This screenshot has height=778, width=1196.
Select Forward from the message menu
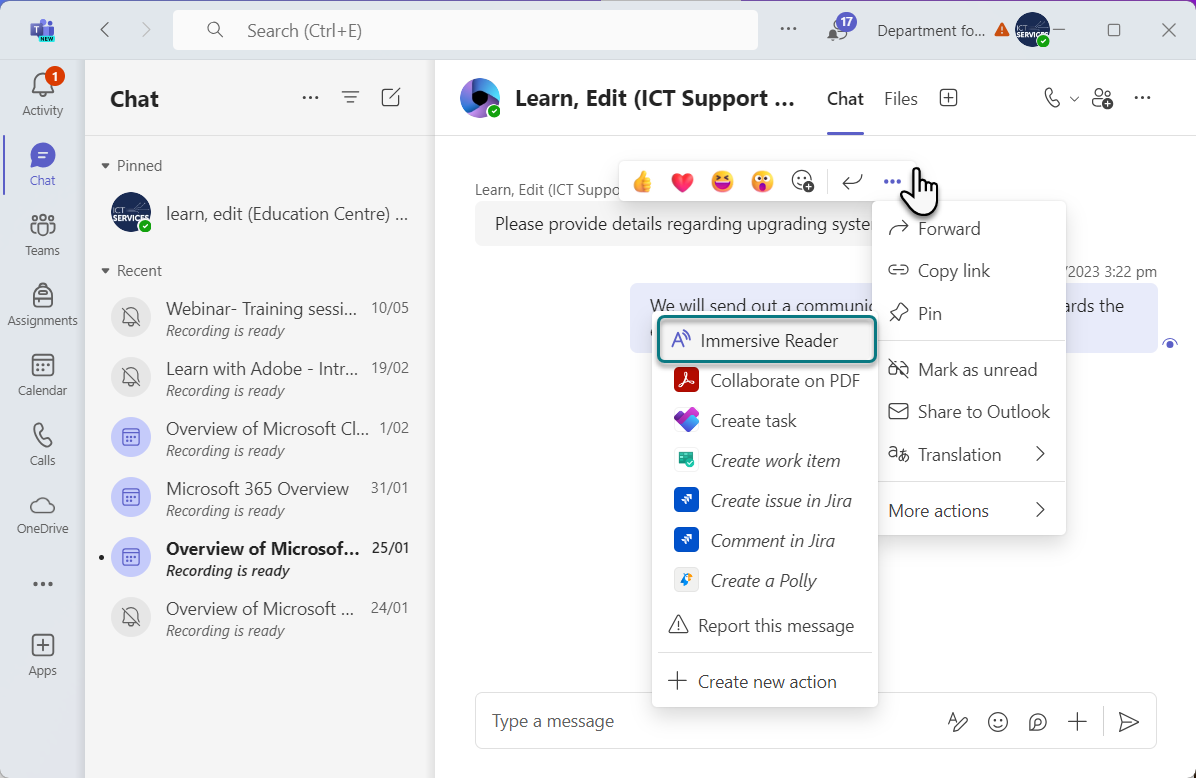coord(969,228)
